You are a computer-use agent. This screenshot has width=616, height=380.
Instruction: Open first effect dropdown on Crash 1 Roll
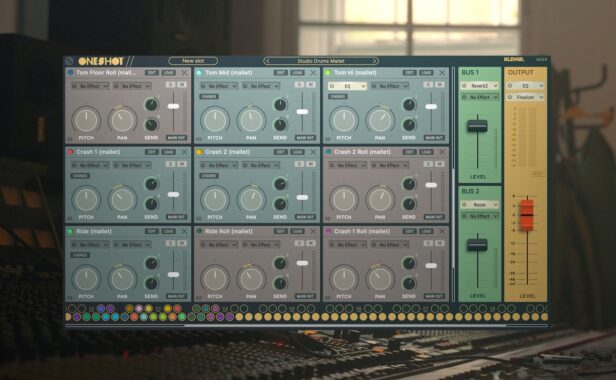click(347, 244)
